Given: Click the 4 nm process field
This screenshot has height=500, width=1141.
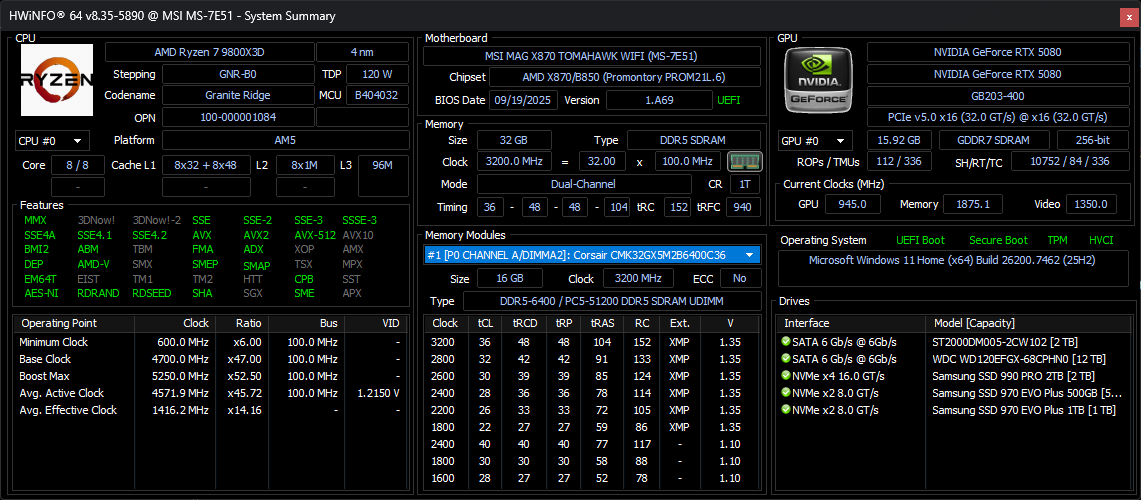Looking at the screenshot, I should point(362,52).
